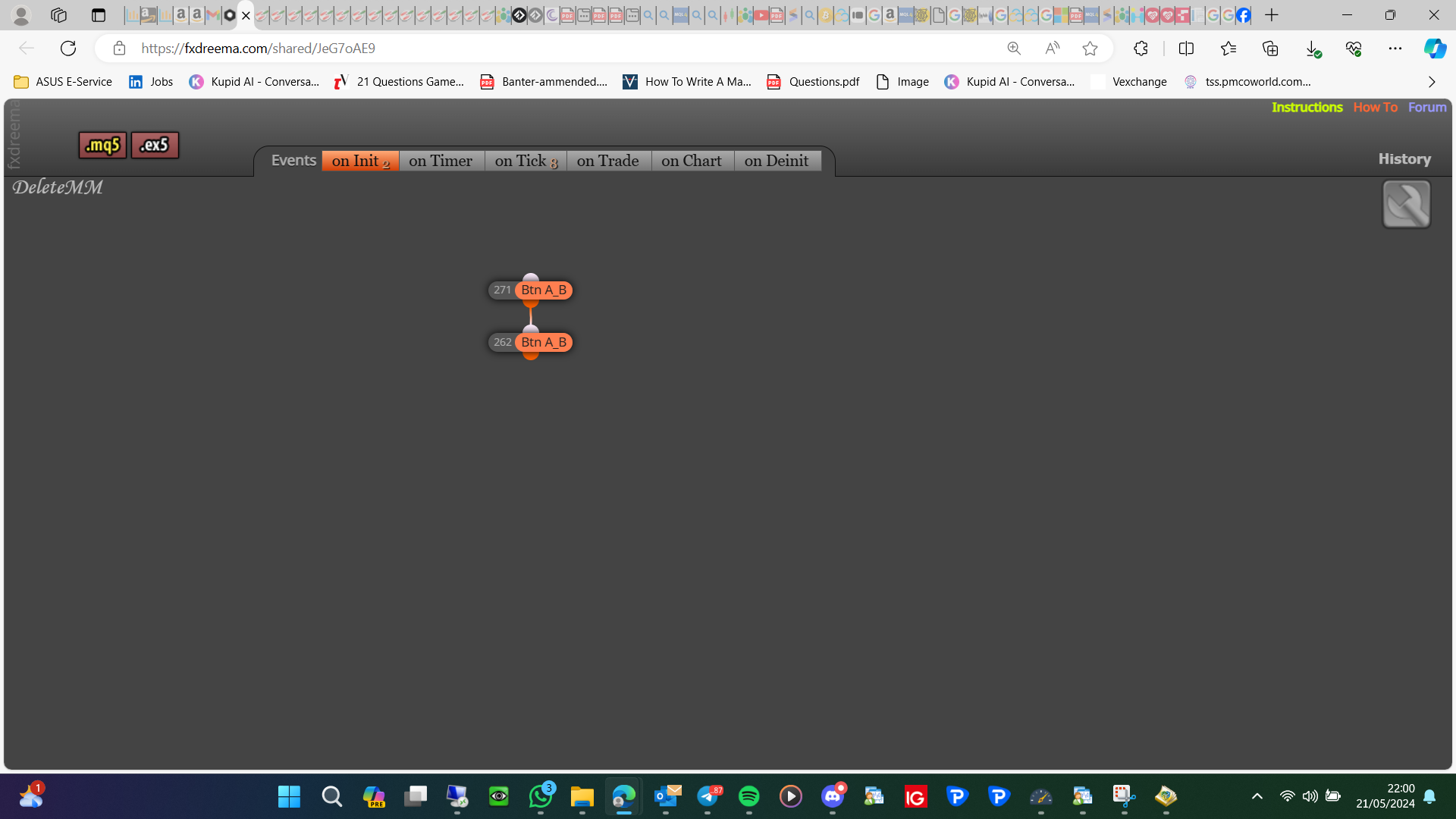Switch to the on Init tab
Image resolution: width=1456 pixels, height=819 pixels.
point(360,161)
